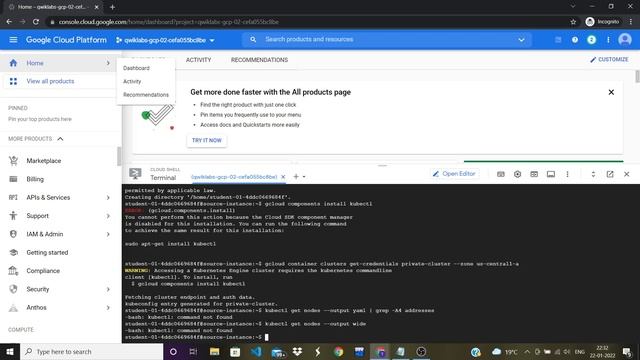Open the settings three-dot menu in header
The height and width of the screenshot is (360, 640).
pos(608,40)
